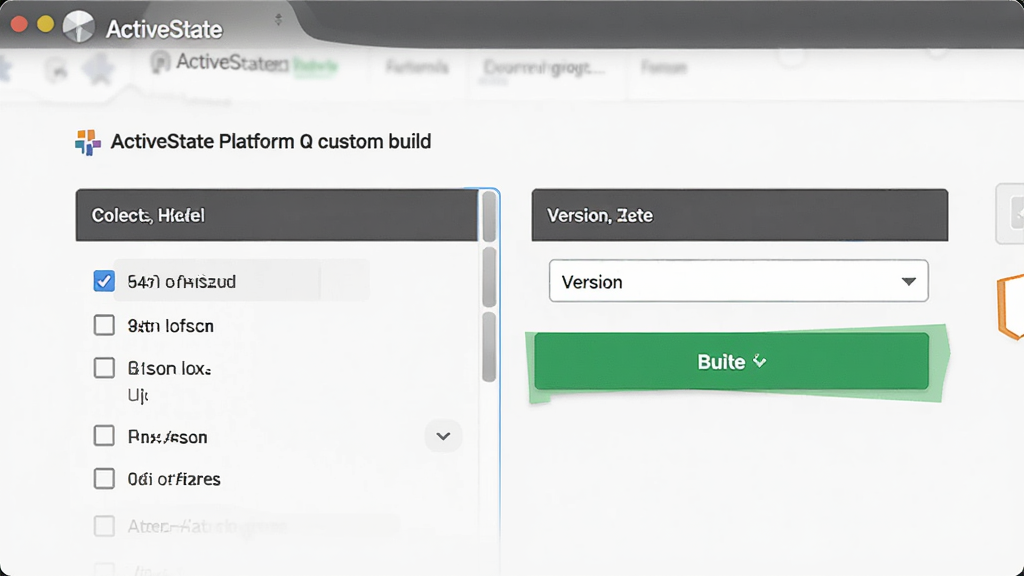1024x576 pixels.
Task: Click the ActiveState logo in title bar
Action: (78, 27)
